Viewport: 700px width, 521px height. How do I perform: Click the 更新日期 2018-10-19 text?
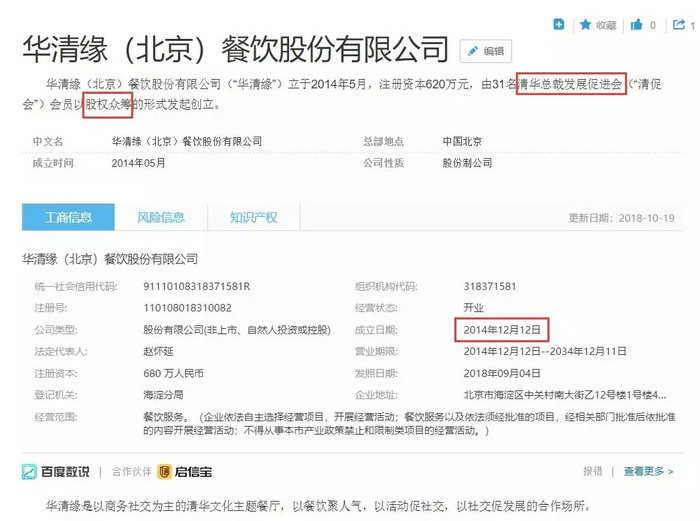[x=621, y=218]
